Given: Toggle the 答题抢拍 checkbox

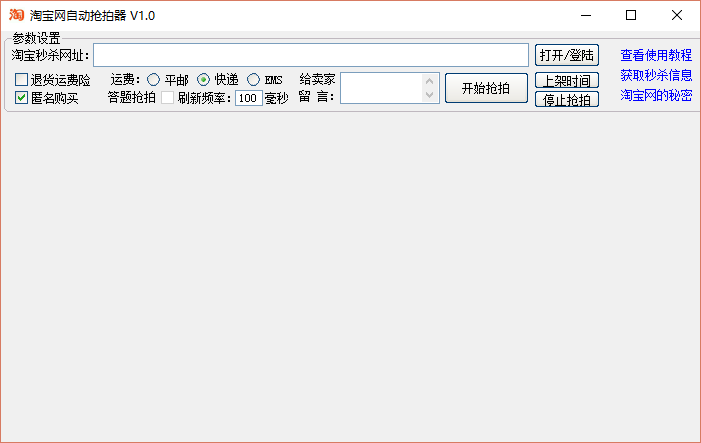Looking at the screenshot, I should 168,98.
